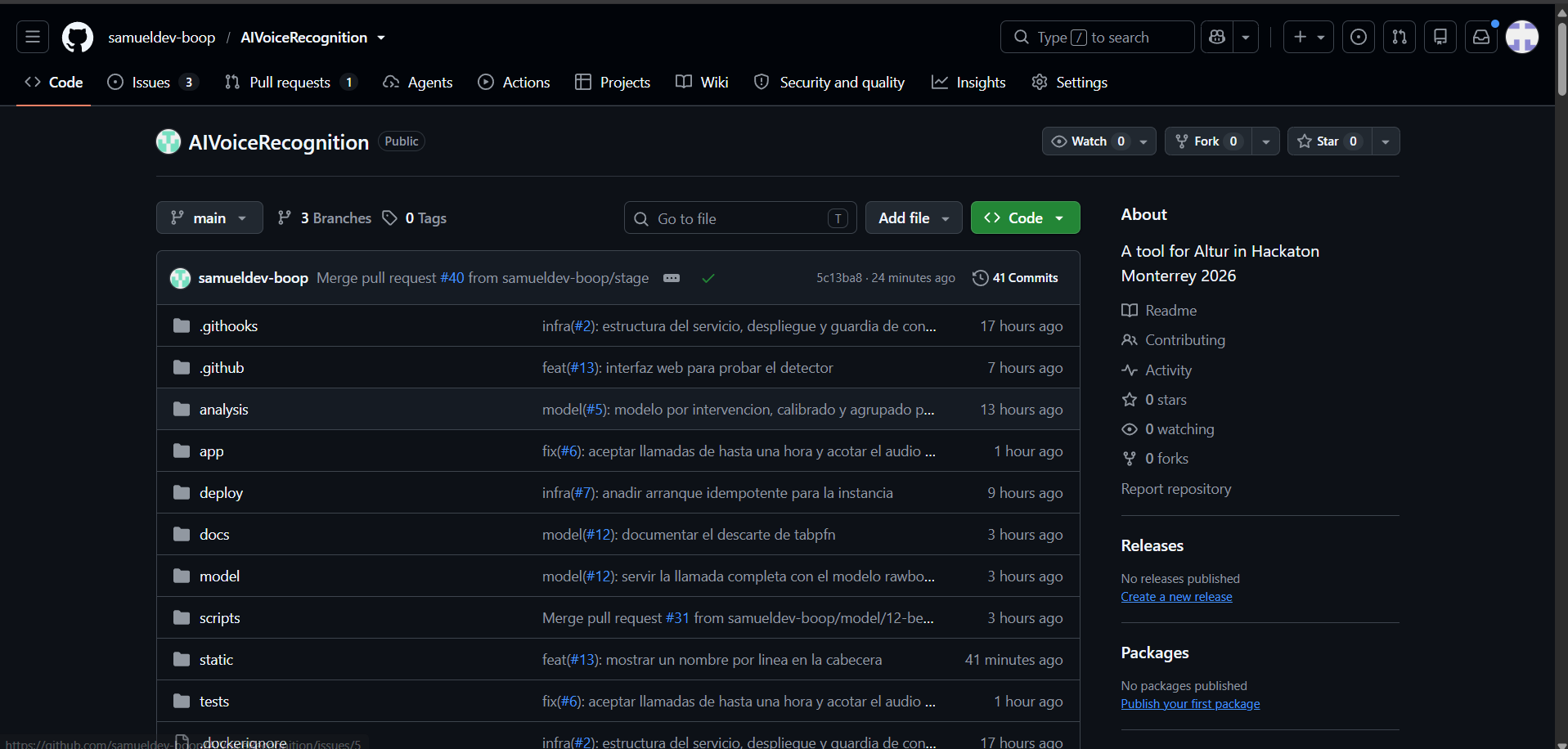Open the GitHub homepage logo
This screenshot has height=749, width=1568.
(x=78, y=38)
